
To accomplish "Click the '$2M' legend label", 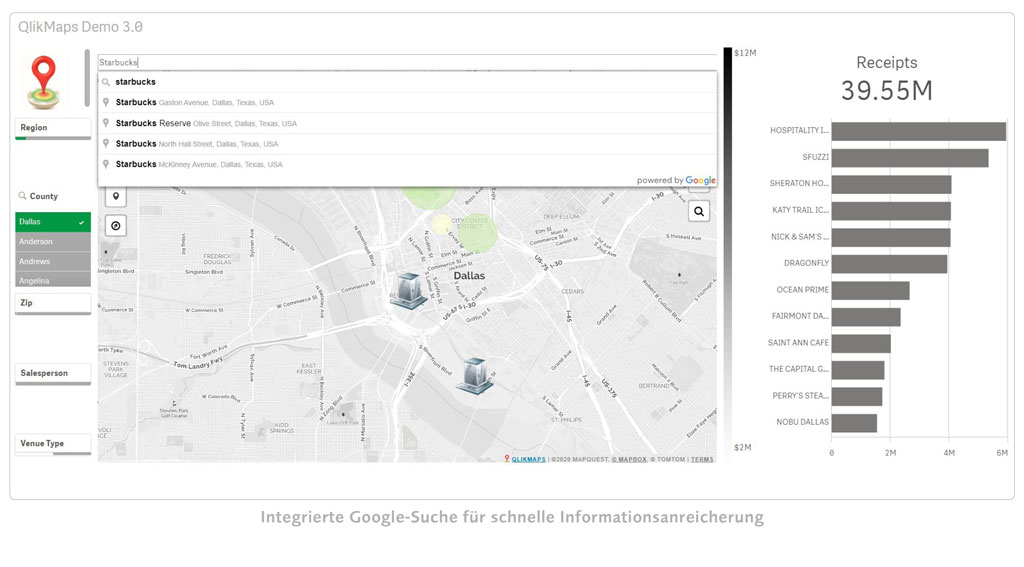I will coord(743,447).
